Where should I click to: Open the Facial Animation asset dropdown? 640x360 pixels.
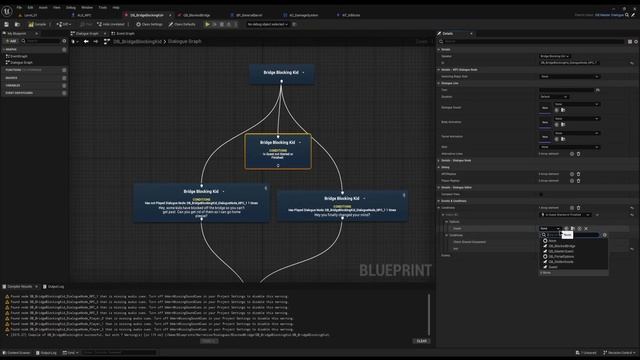(576, 133)
